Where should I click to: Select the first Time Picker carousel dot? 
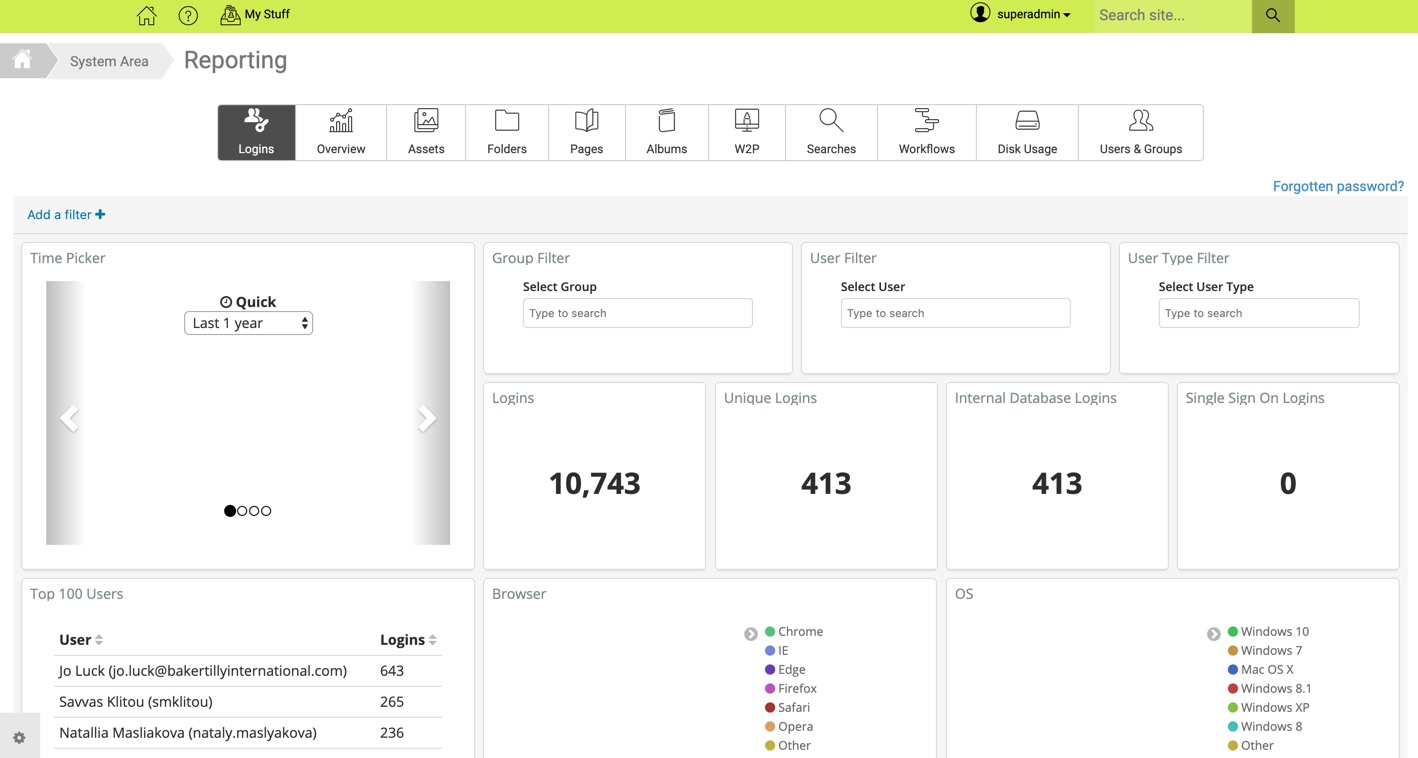[230, 511]
